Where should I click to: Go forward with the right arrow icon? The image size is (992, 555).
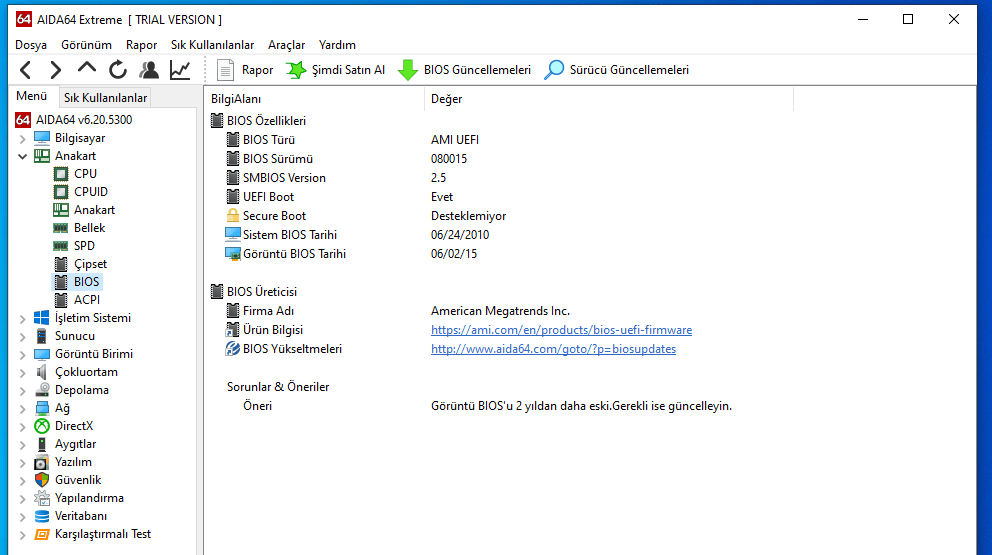[56, 70]
